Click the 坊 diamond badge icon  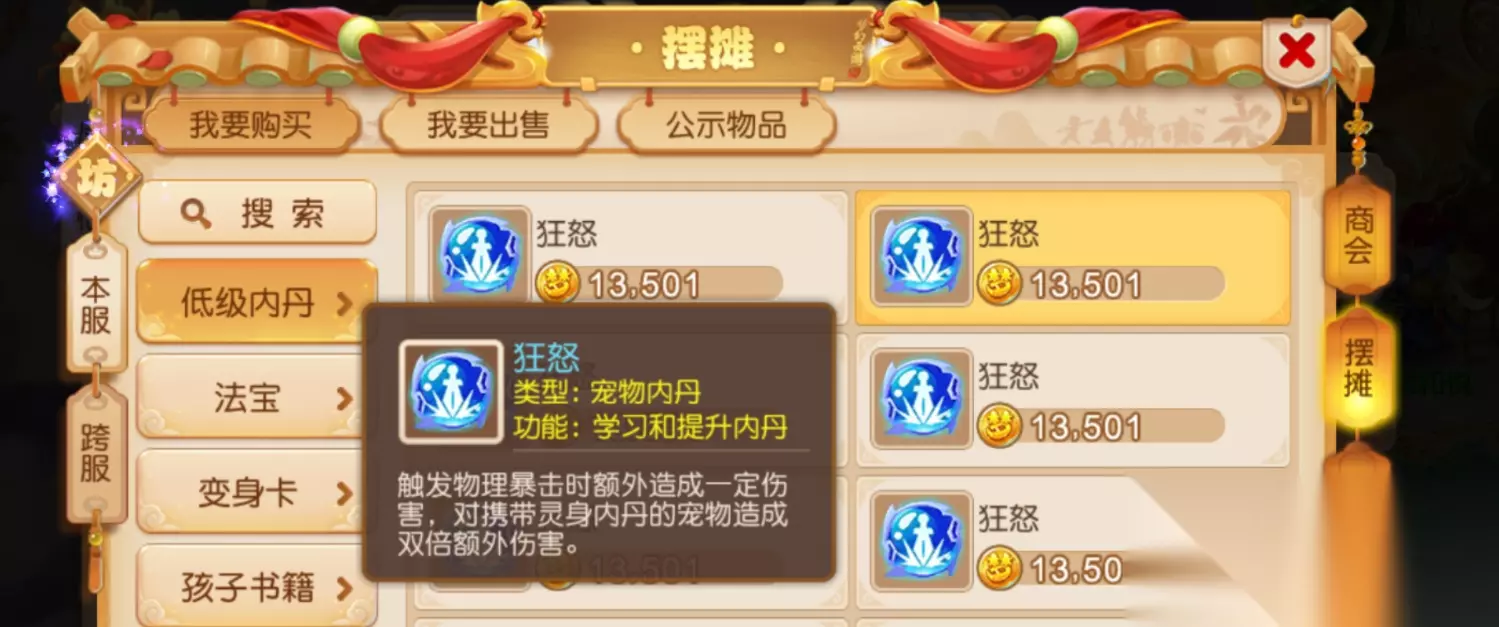[x=97, y=180]
